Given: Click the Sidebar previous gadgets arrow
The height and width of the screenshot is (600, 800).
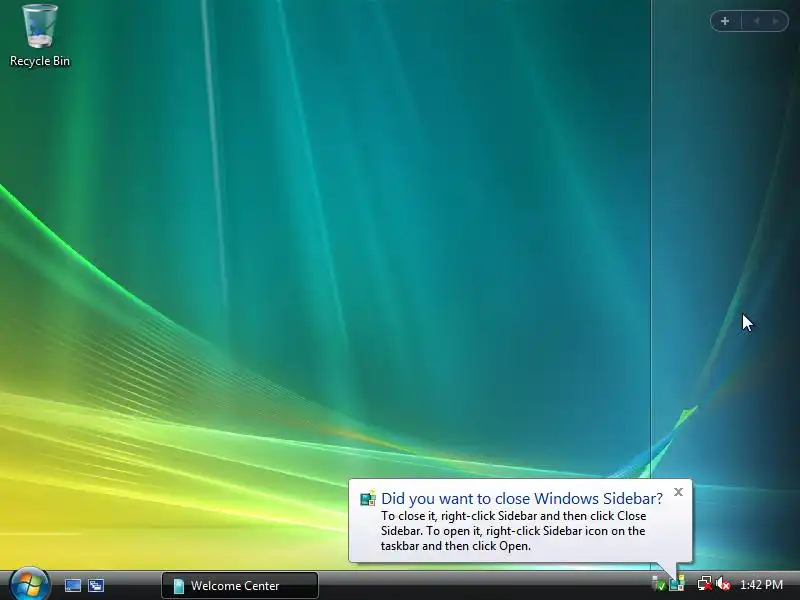Looking at the screenshot, I should 757,21.
